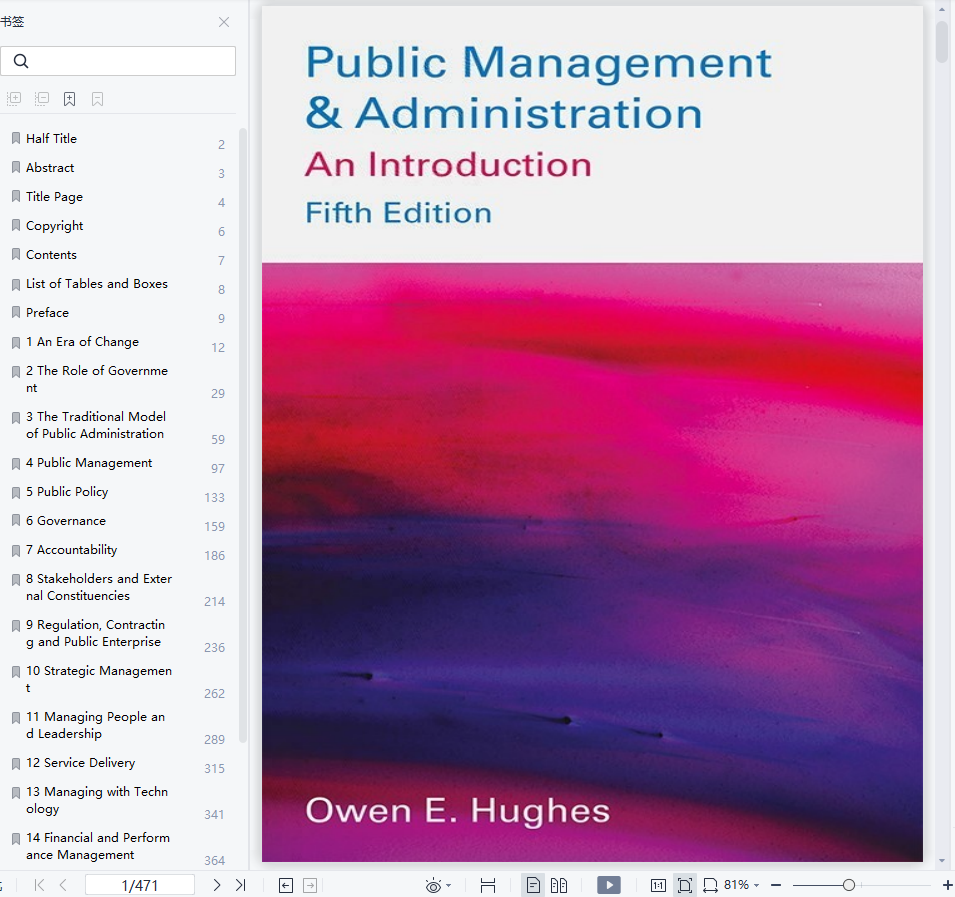Click the next view forward arrow
955x897 pixels.
click(x=310, y=885)
